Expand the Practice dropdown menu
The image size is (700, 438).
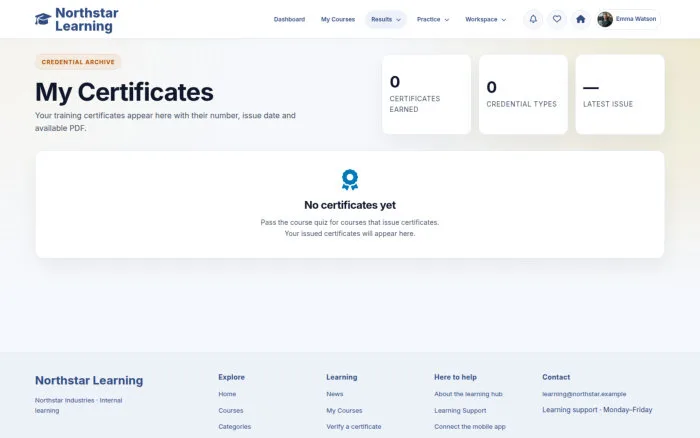point(433,19)
